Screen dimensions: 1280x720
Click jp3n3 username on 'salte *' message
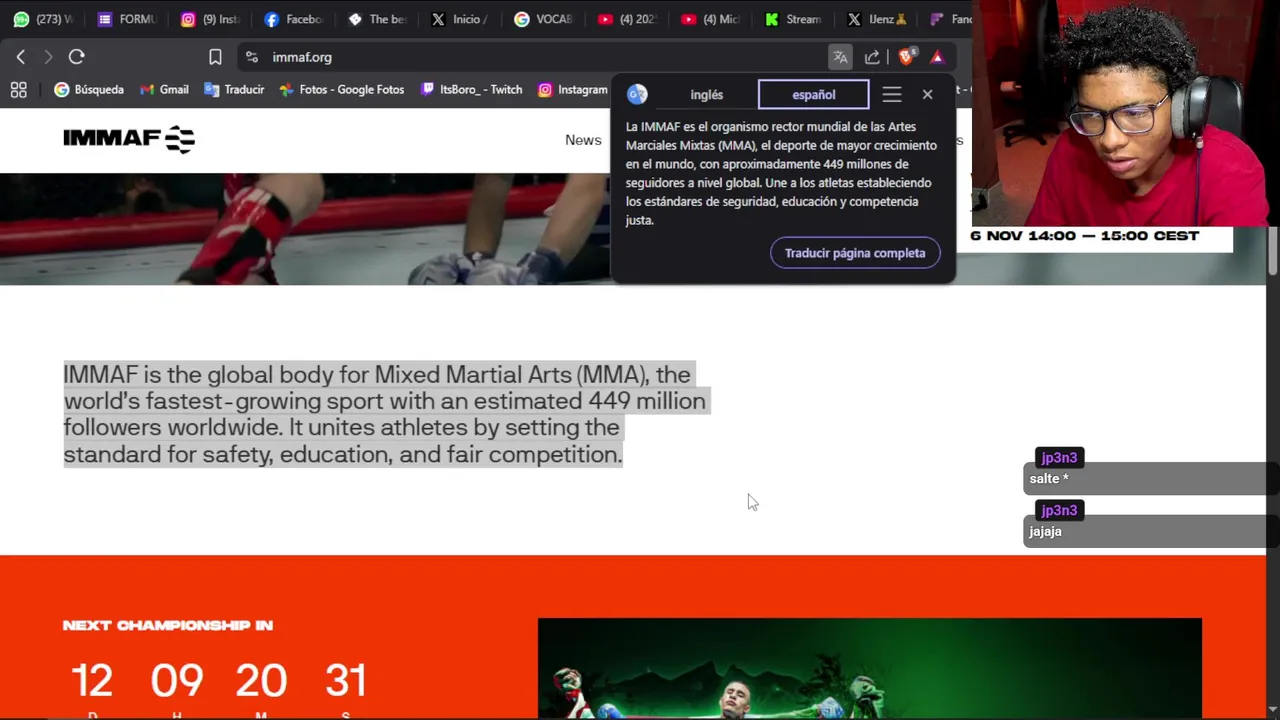pyautogui.click(x=1059, y=458)
